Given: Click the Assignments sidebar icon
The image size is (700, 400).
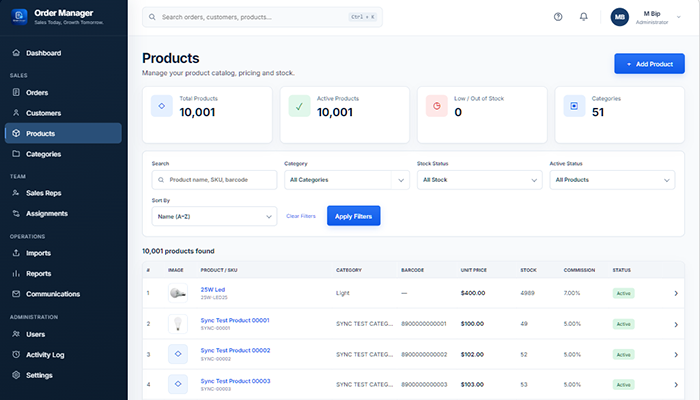Looking at the screenshot, I should tap(16, 213).
